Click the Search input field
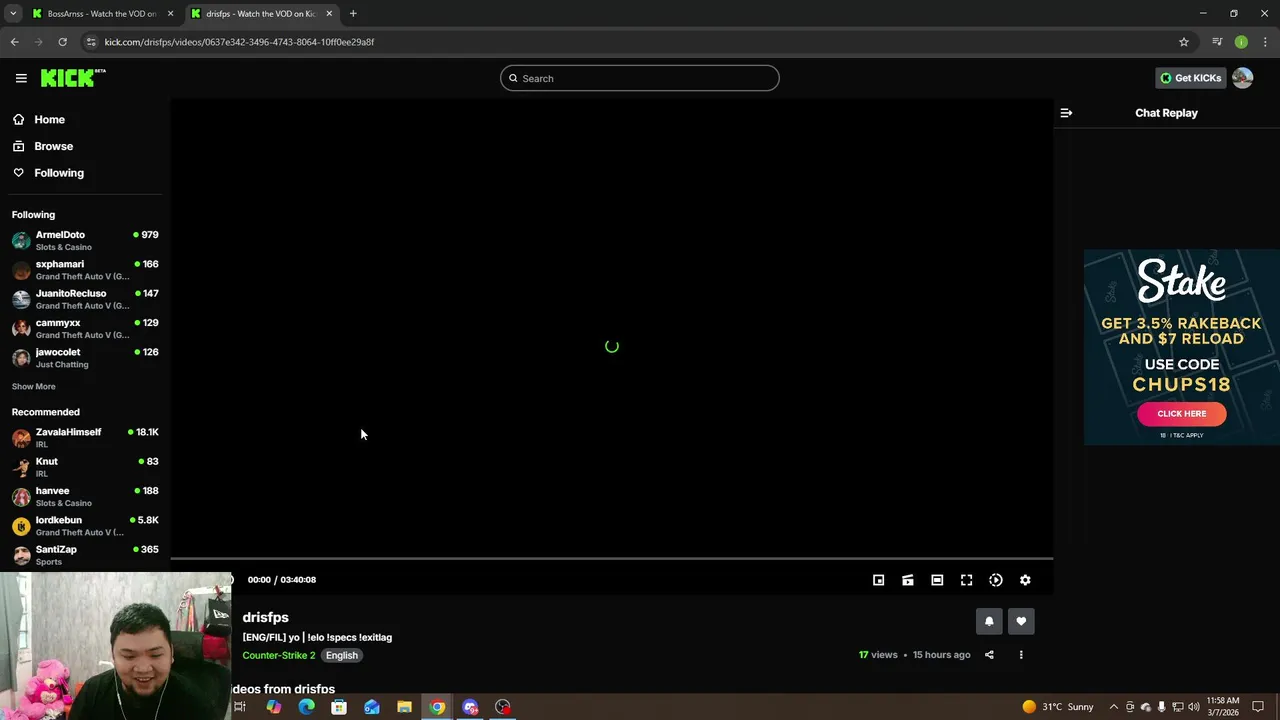Viewport: 1280px width, 720px height. point(640,78)
